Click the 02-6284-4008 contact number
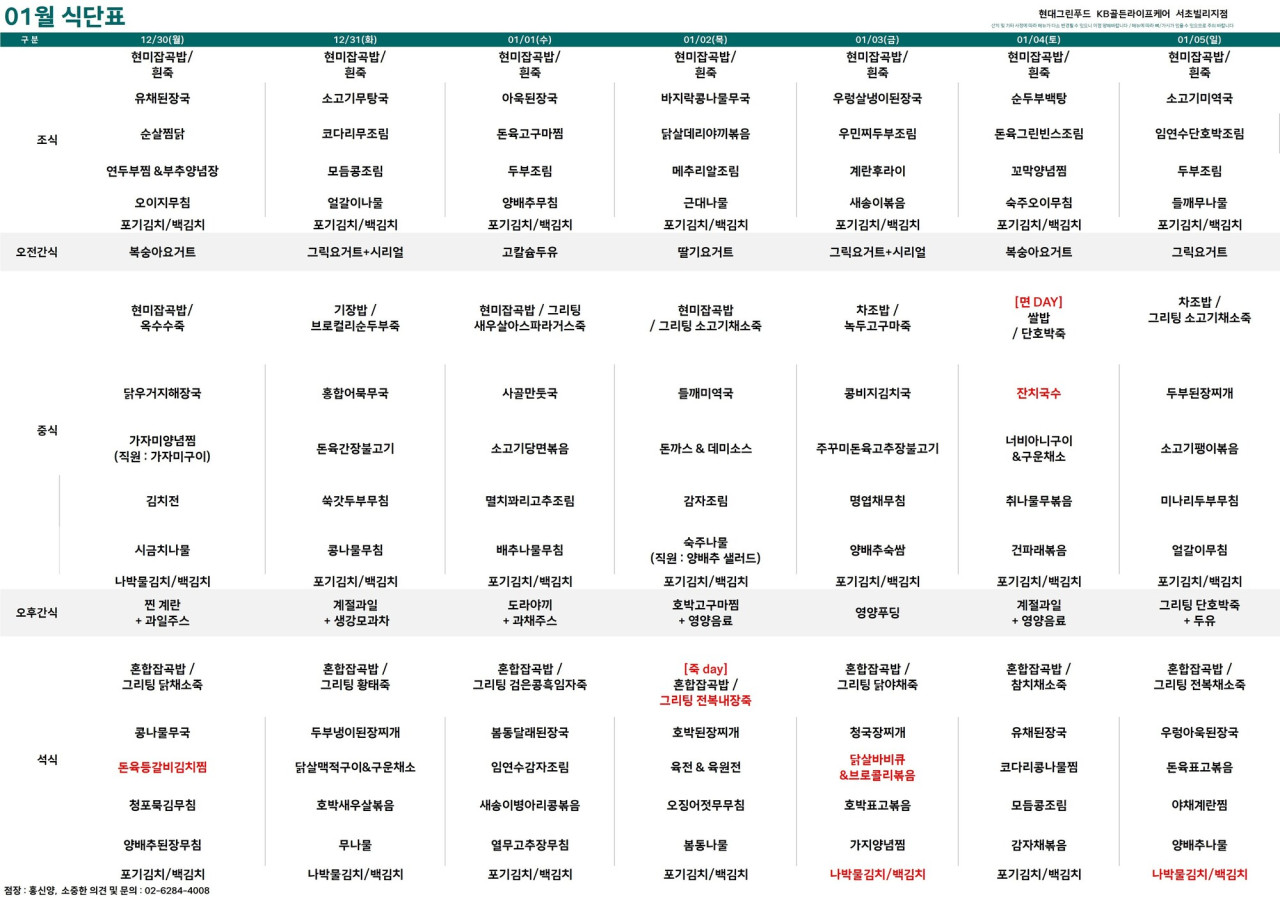Viewport: 1280px width, 898px height. (x=177, y=890)
